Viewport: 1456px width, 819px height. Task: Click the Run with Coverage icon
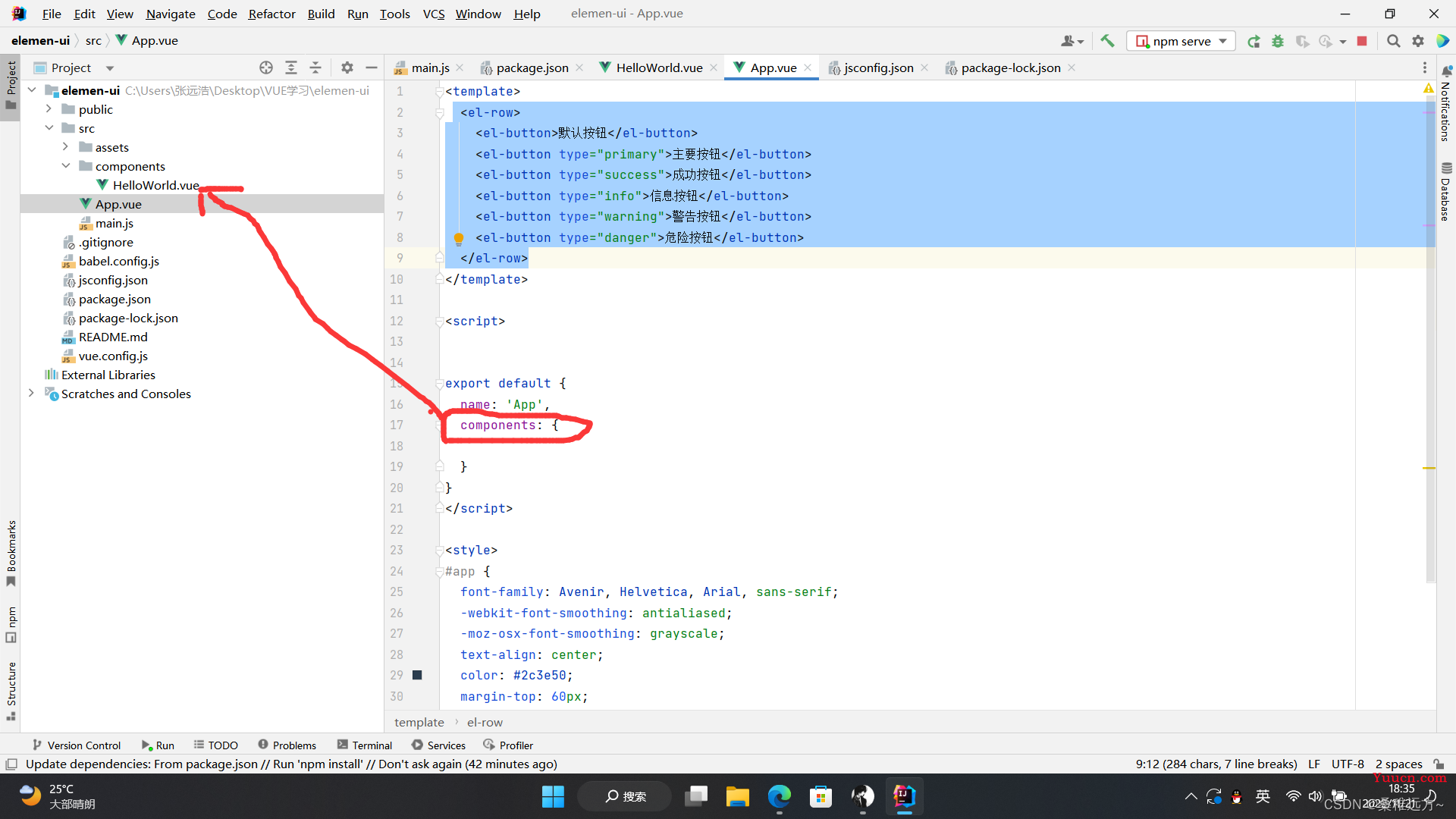click(1302, 41)
